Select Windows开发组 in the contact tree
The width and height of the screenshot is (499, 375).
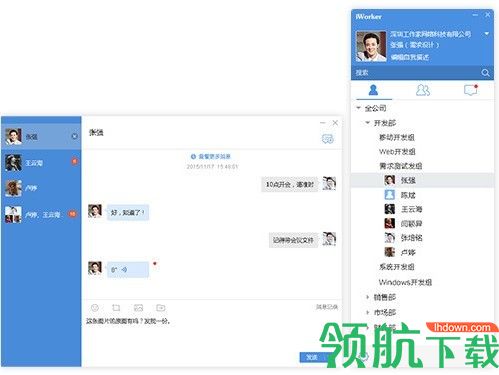(405, 282)
